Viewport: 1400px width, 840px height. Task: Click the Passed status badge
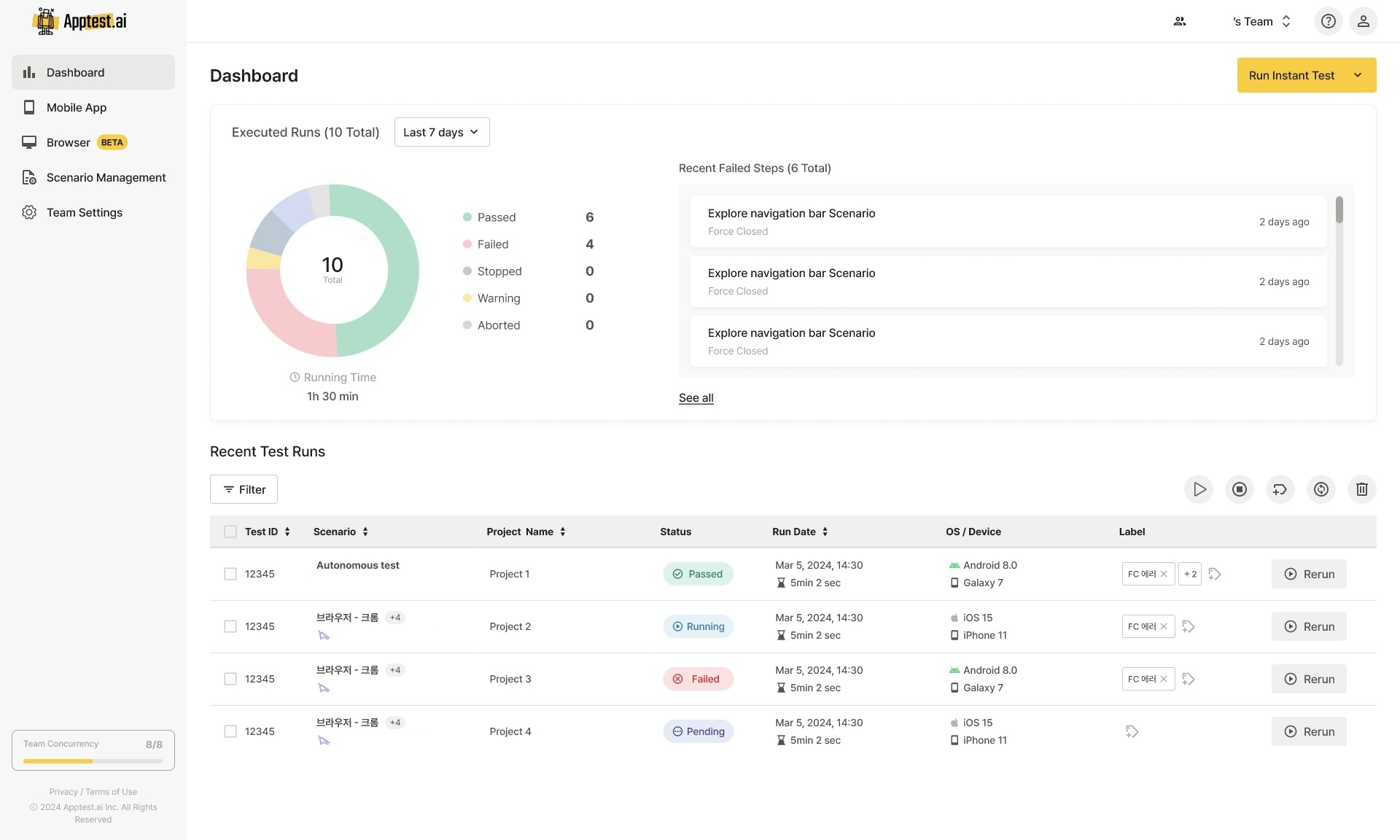(698, 574)
